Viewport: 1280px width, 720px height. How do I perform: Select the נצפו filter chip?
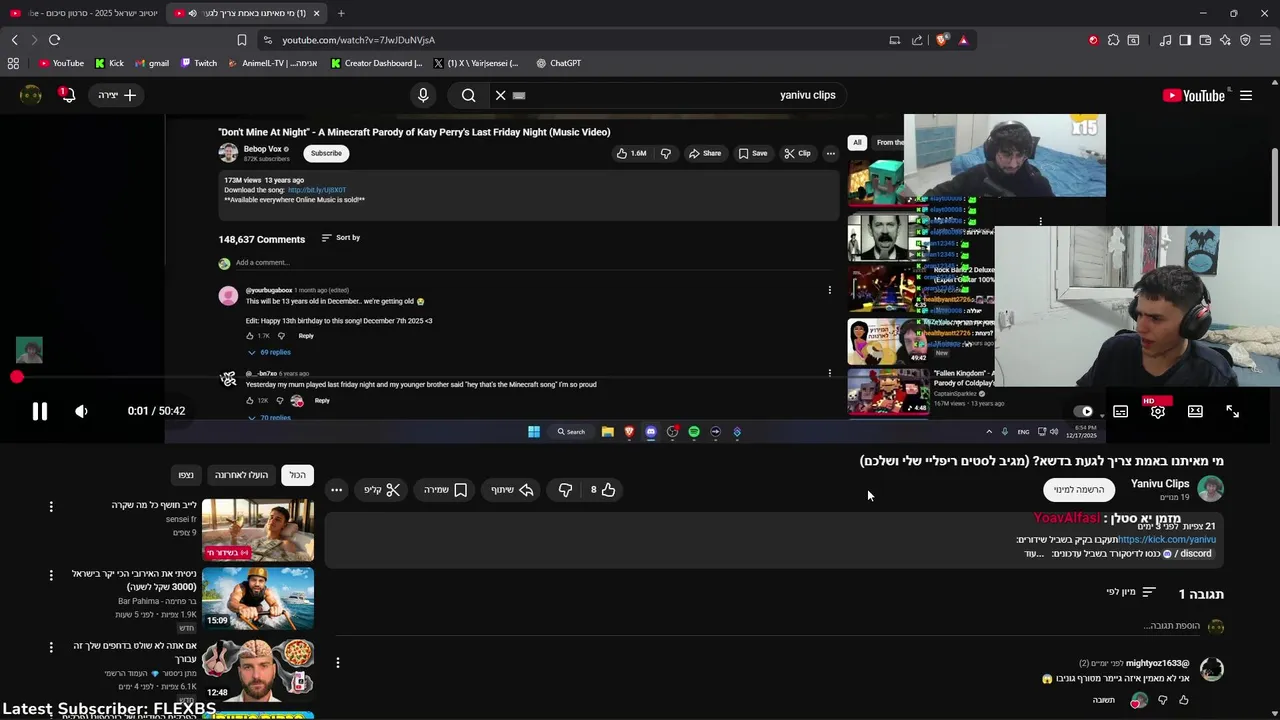186,475
